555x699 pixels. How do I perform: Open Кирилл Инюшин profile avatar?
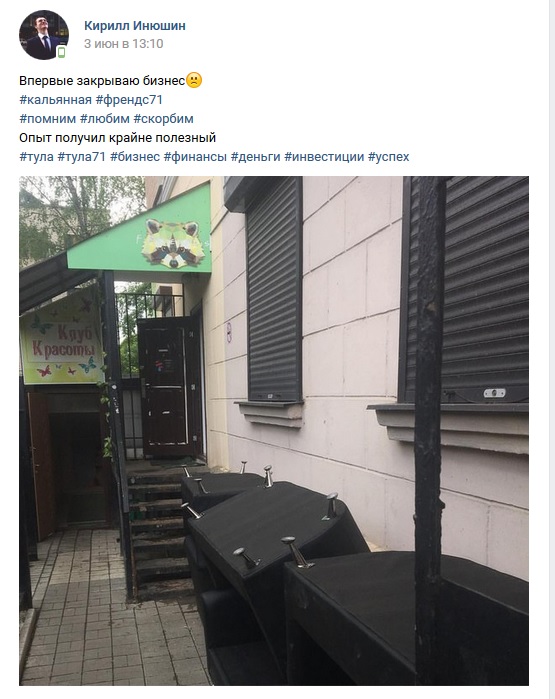[x=44, y=35]
